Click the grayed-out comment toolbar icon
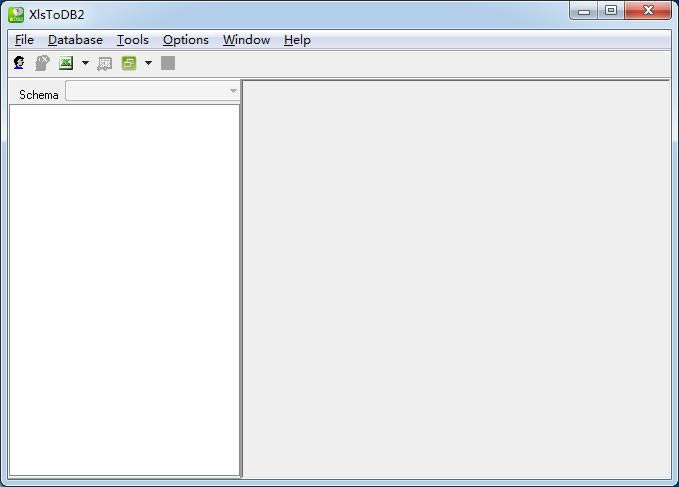This screenshot has width=679, height=487. pyautogui.click(x=104, y=63)
